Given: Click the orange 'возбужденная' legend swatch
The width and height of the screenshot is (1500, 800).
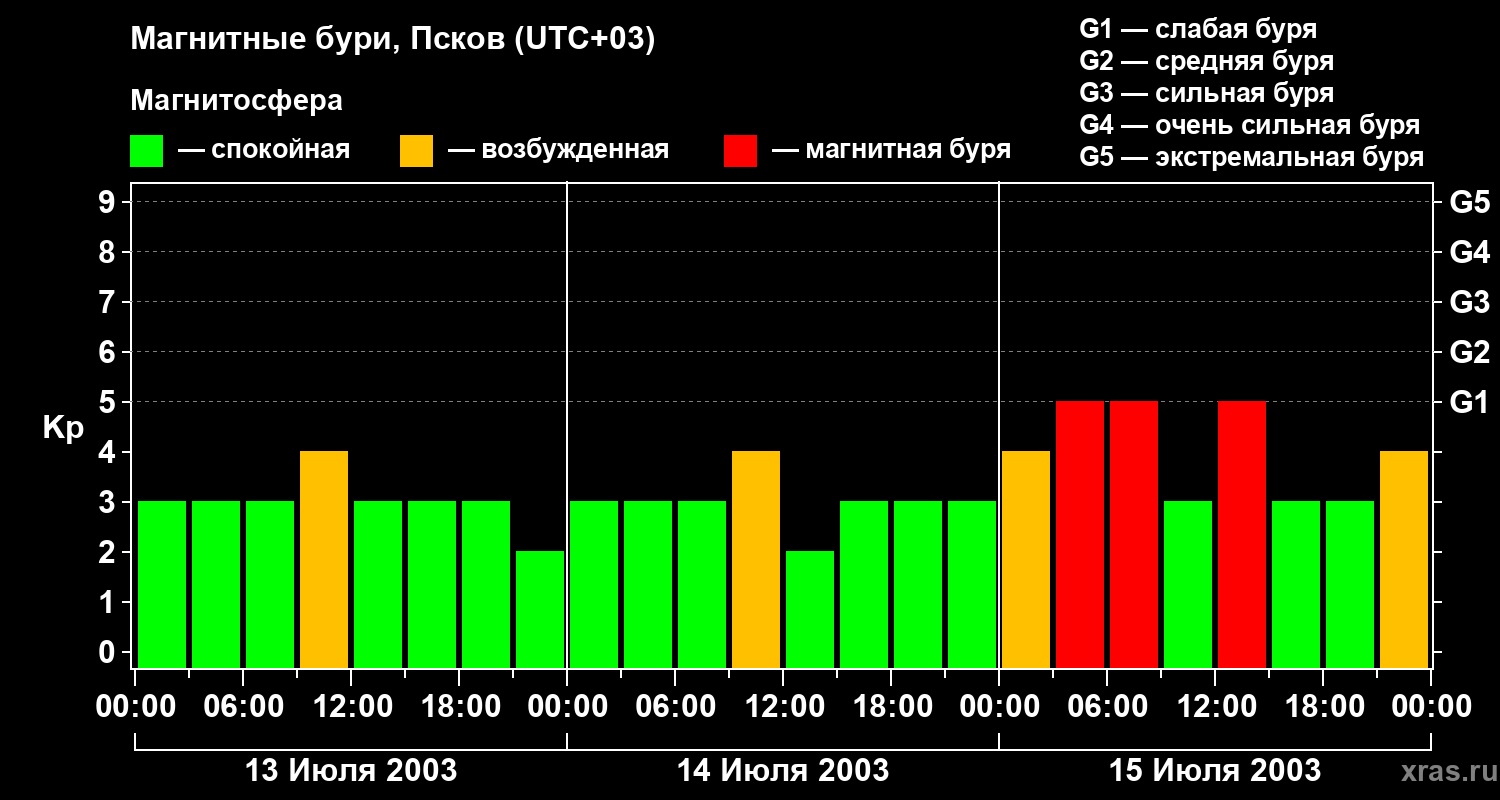Looking at the screenshot, I should 416,151.
